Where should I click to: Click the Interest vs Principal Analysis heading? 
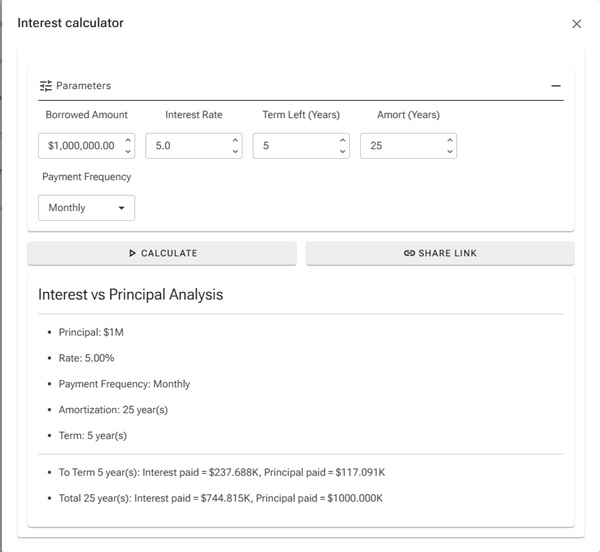pos(130,295)
